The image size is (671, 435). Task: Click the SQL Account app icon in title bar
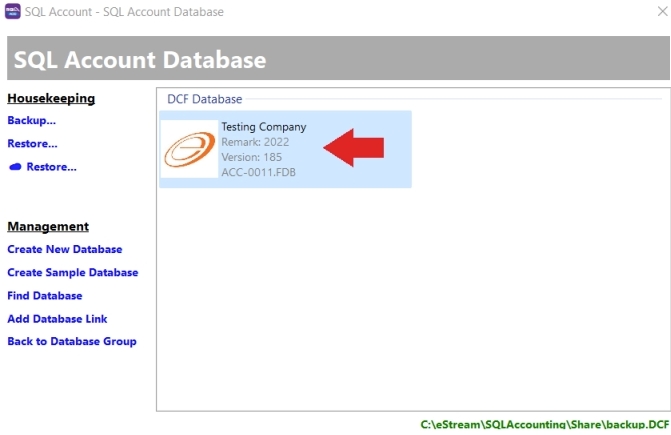click(x=13, y=12)
